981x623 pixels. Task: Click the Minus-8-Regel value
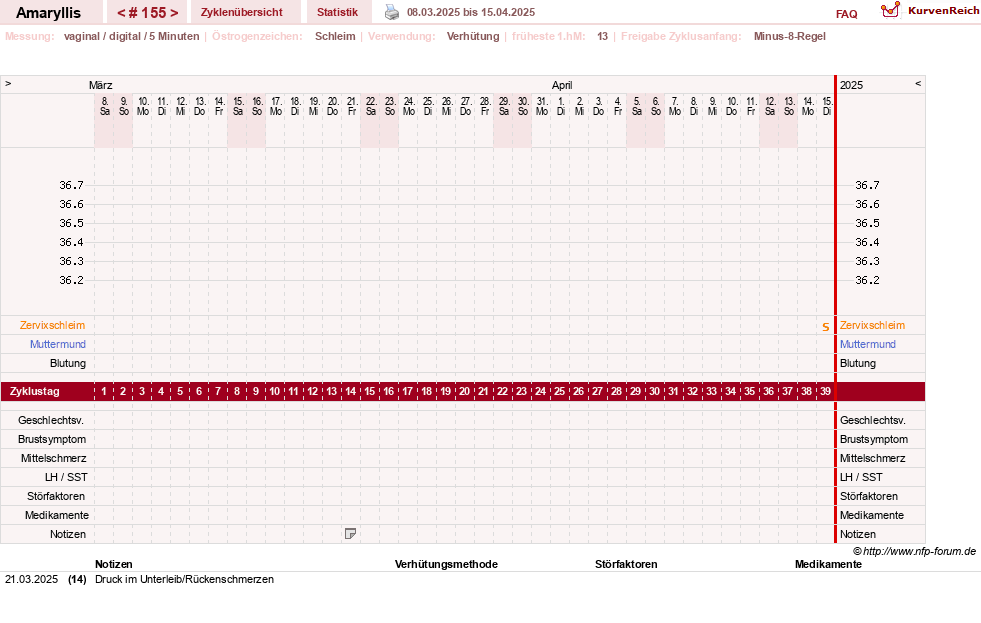790,36
